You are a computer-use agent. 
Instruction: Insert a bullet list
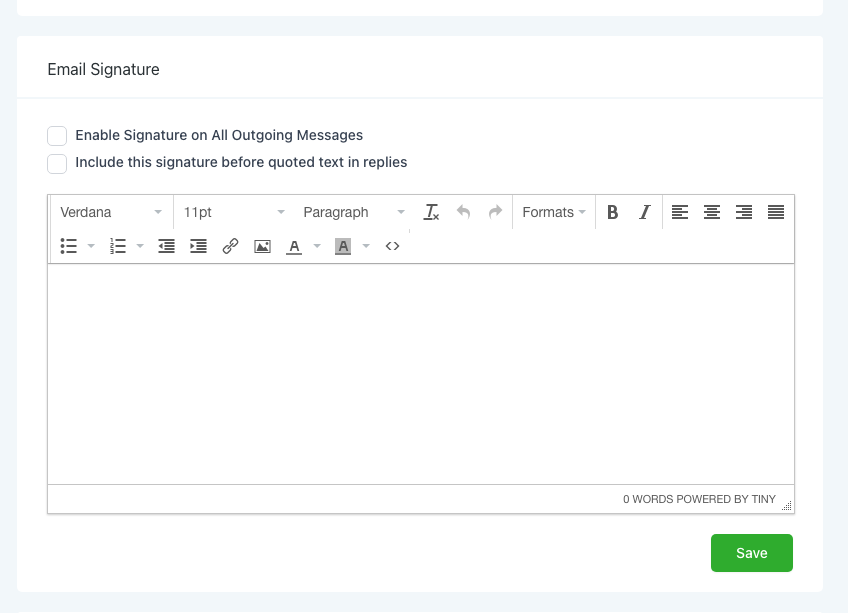[69, 246]
